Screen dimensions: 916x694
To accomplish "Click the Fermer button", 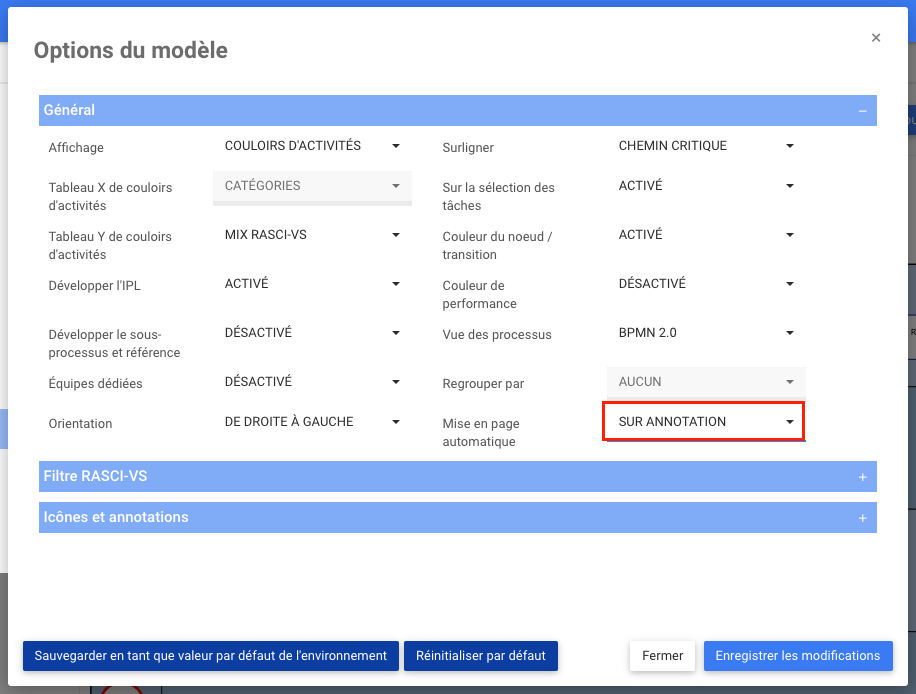I will [x=662, y=656].
